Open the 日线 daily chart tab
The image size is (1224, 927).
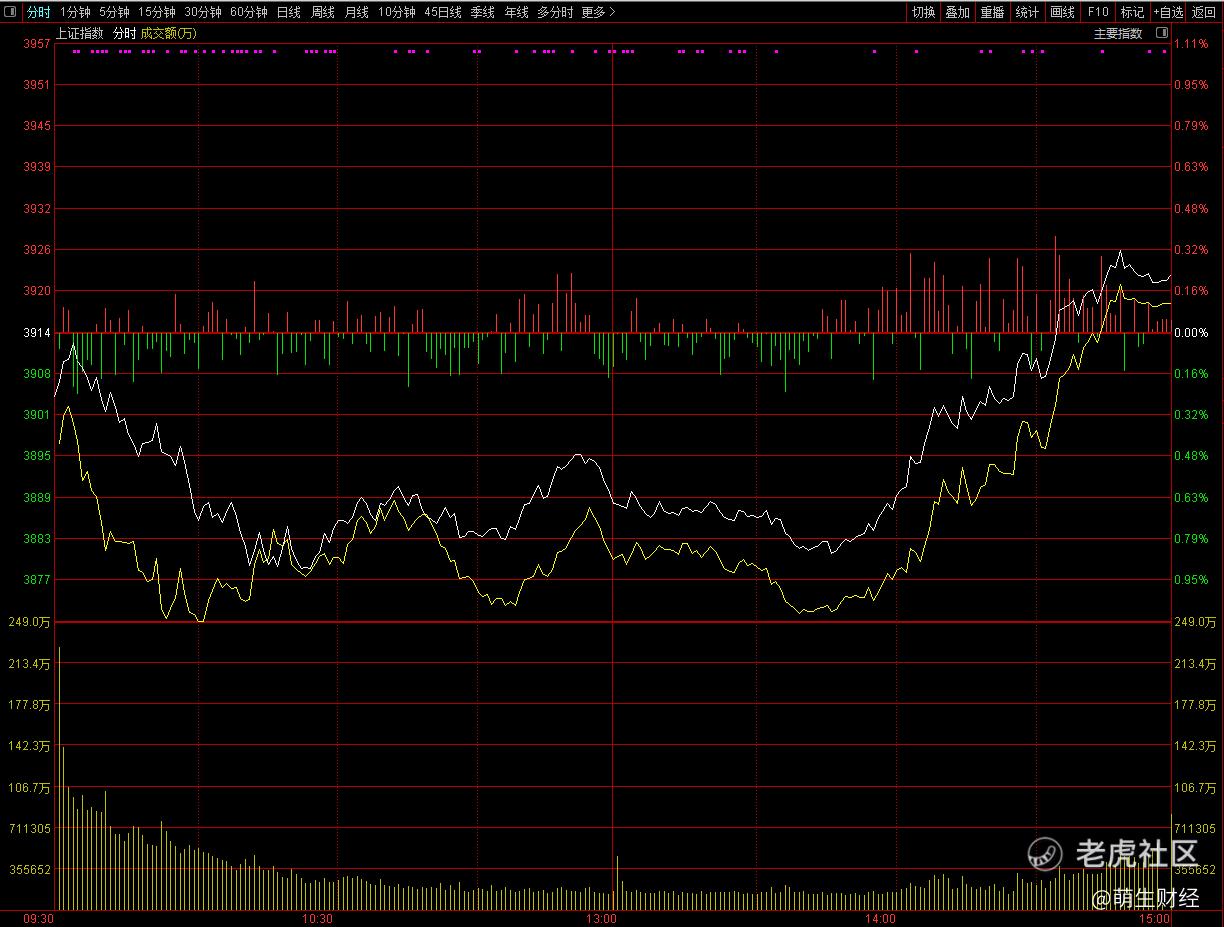pyautogui.click(x=288, y=12)
